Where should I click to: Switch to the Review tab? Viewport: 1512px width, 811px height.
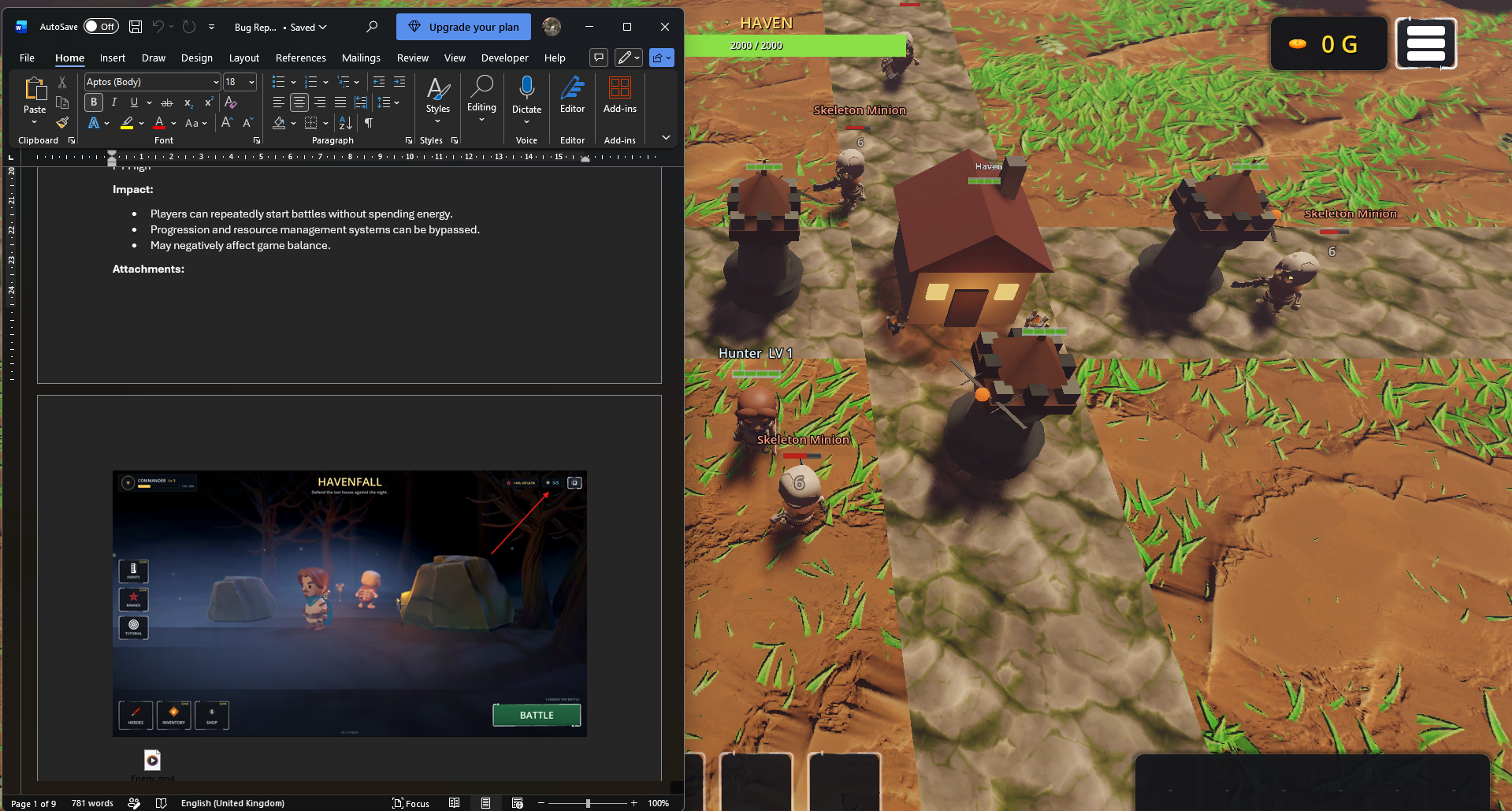pos(413,58)
